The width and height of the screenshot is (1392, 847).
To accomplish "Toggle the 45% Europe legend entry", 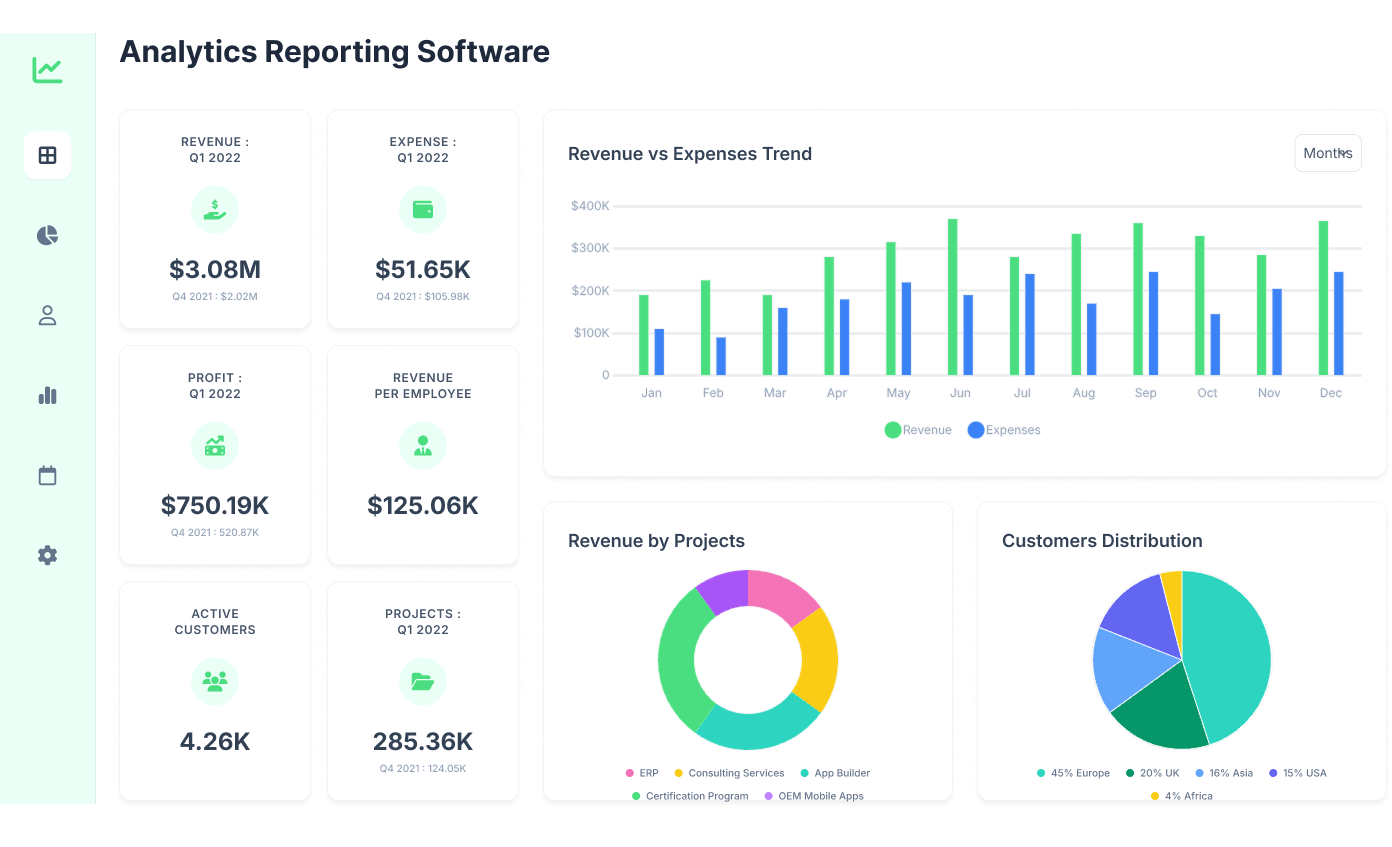I will point(1074,773).
